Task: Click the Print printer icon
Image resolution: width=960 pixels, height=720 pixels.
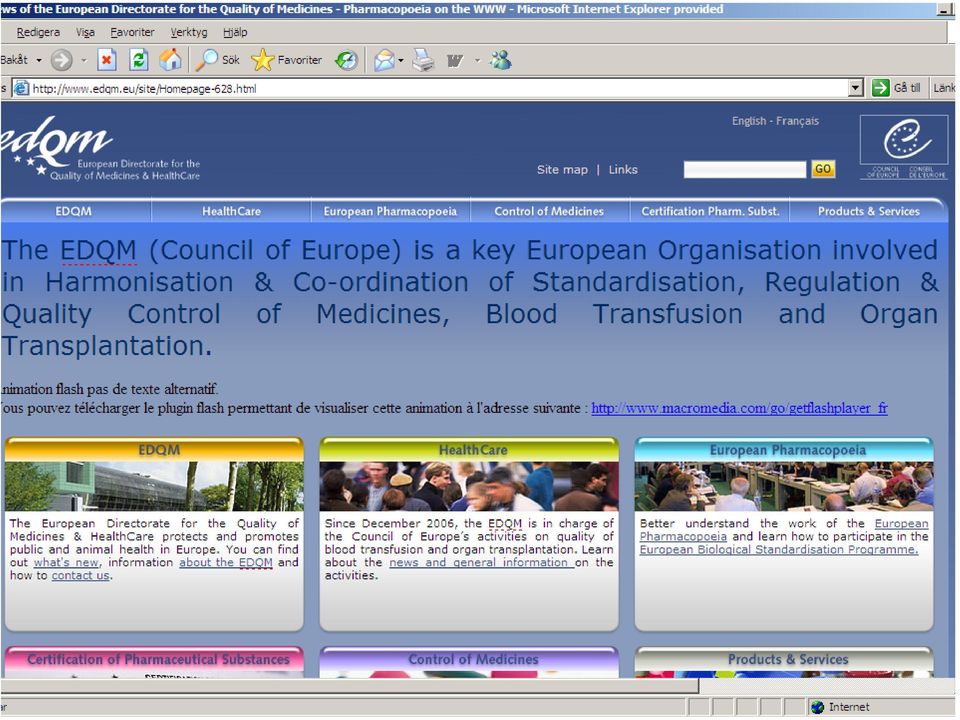Action: tap(423, 60)
